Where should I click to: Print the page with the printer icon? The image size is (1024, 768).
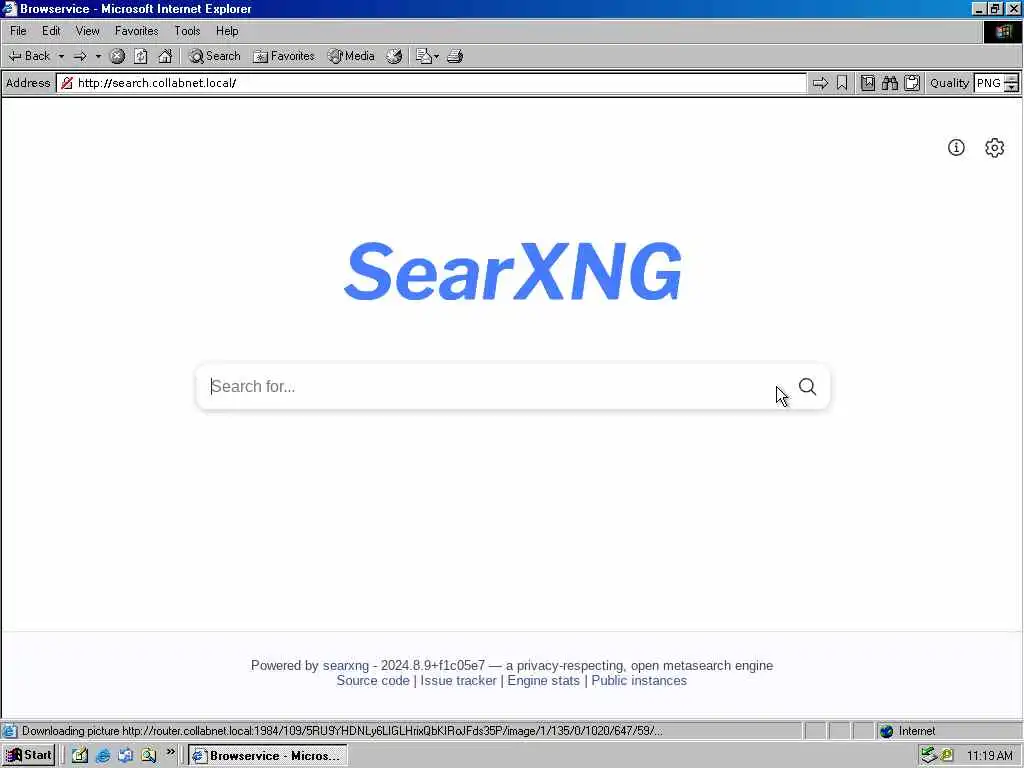(x=455, y=56)
